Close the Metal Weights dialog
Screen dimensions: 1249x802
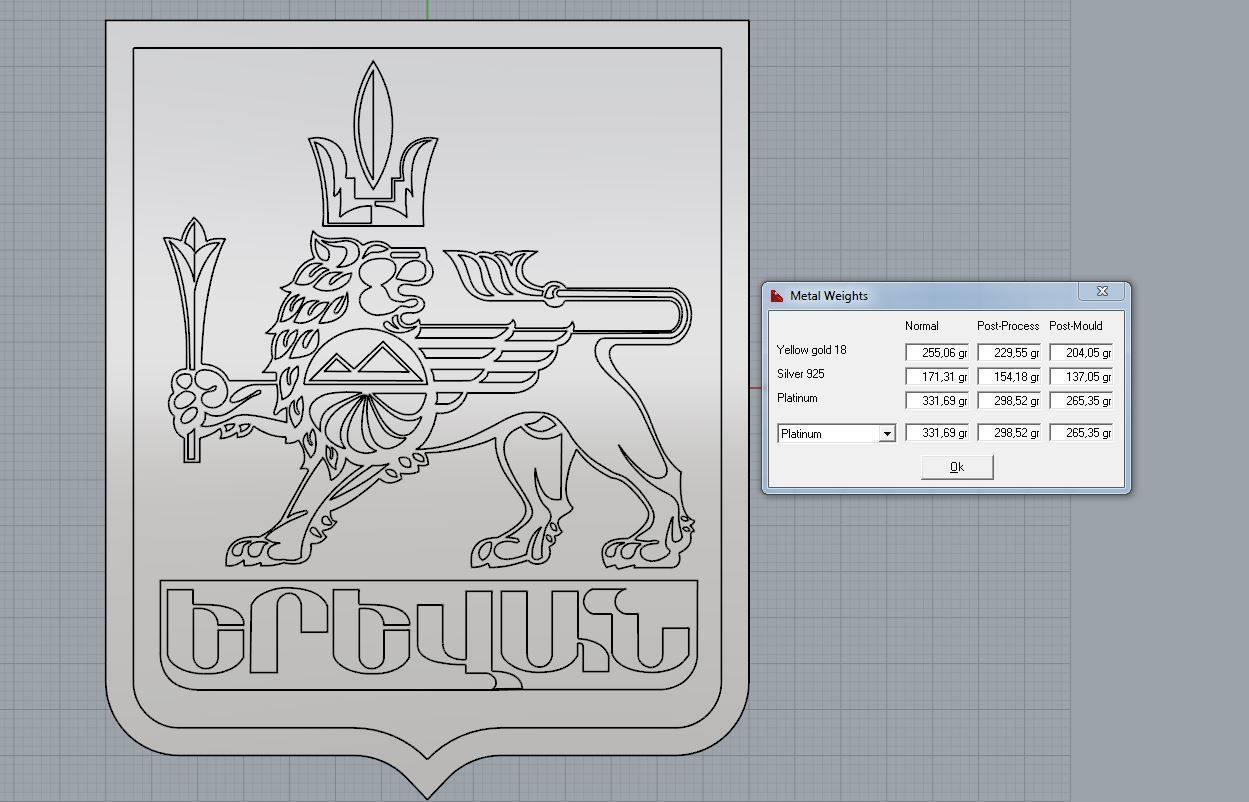pyautogui.click(x=1102, y=292)
